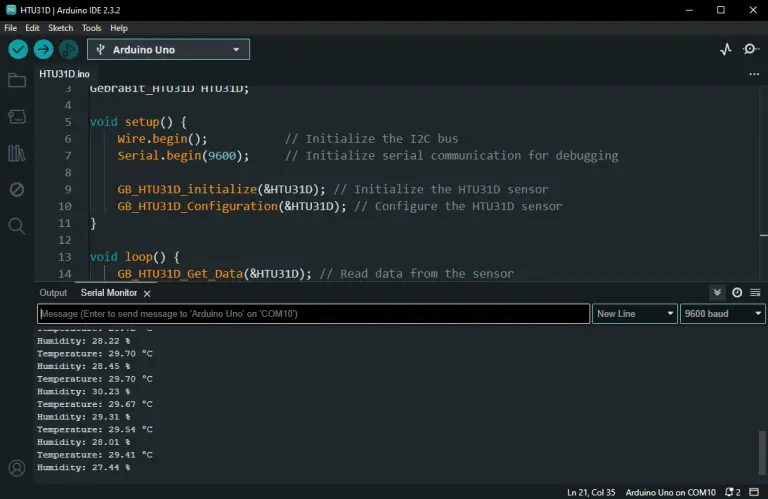The height and width of the screenshot is (499, 768).
Task: Open the Sketchbook folder sidebar icon
Action: [17, 80]
